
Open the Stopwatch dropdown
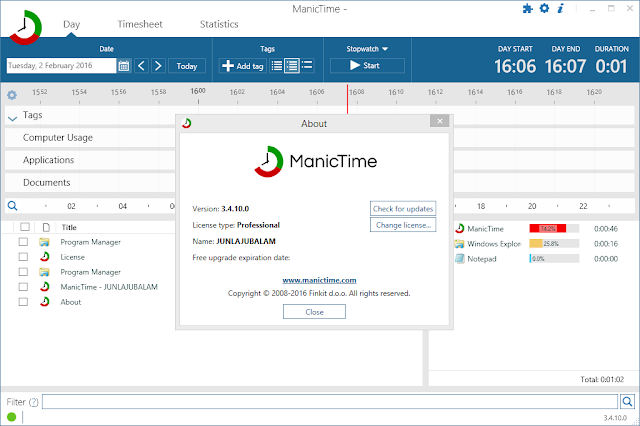tap(367, 49)
